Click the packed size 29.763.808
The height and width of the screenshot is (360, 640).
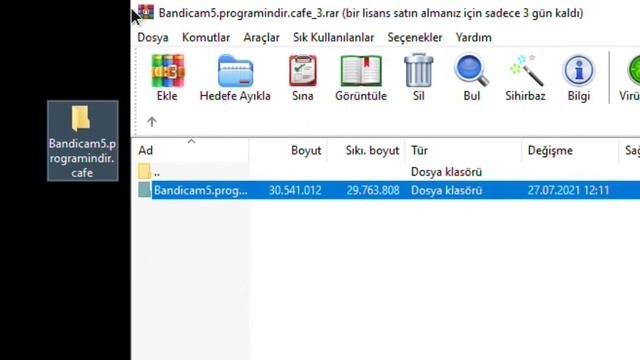pyautogui.click(x=373, y=190)
